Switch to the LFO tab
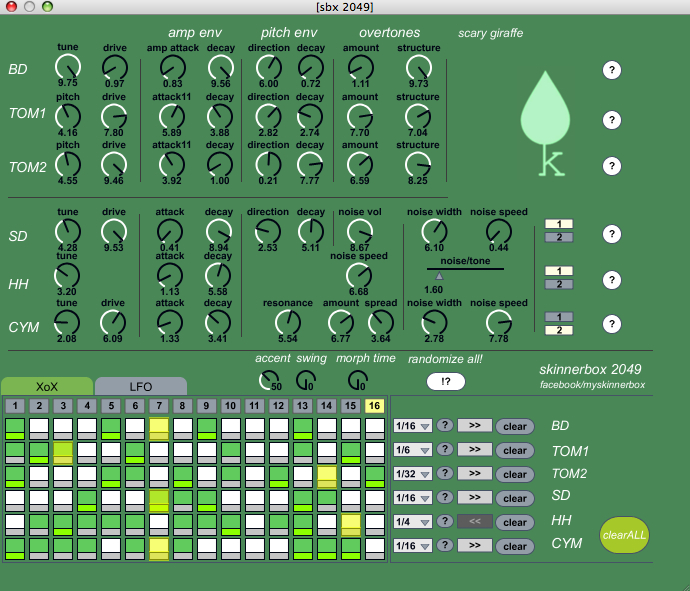The width and height of the screenshot is (690, 591). [140, 387]
